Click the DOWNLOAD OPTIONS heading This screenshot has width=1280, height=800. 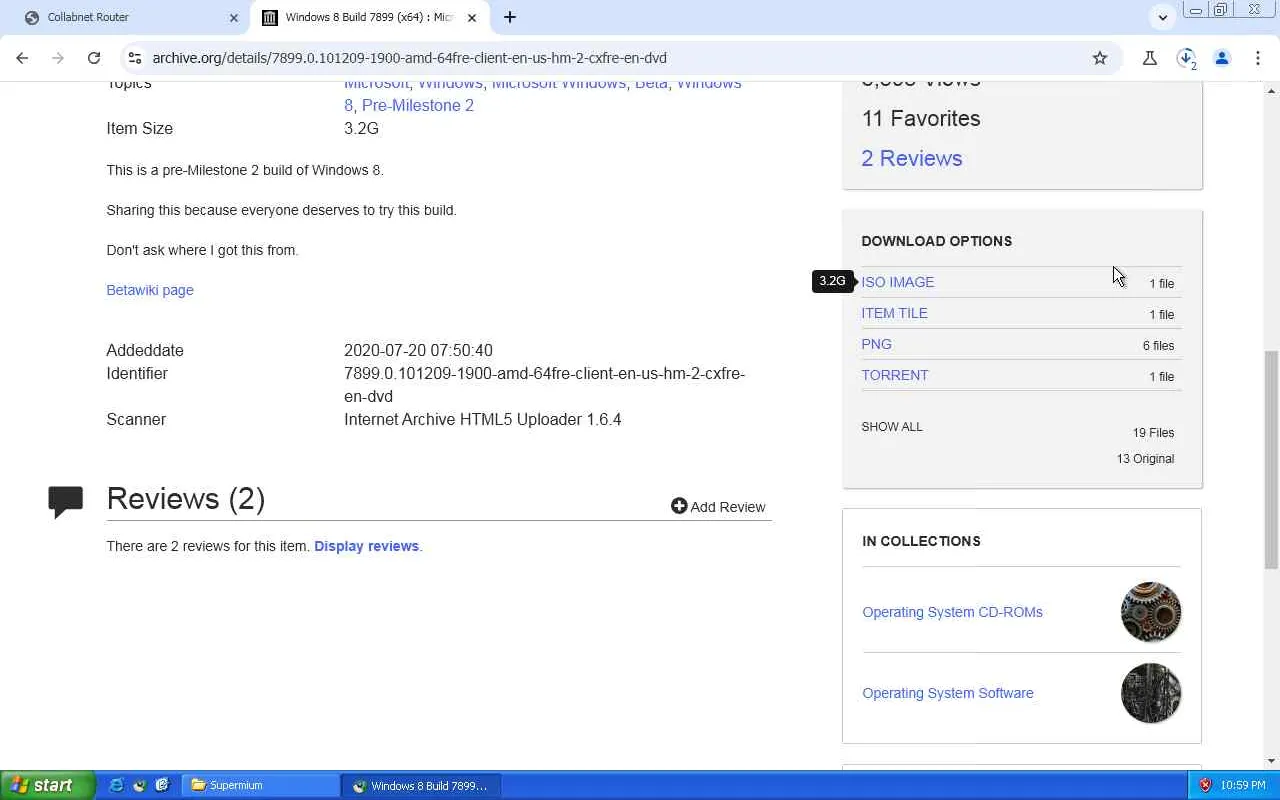tap(937, 241)
